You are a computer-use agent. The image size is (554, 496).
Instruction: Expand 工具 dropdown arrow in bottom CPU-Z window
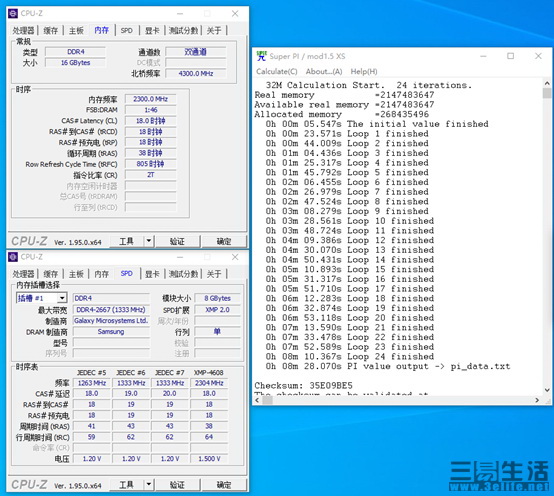(149, 485)
